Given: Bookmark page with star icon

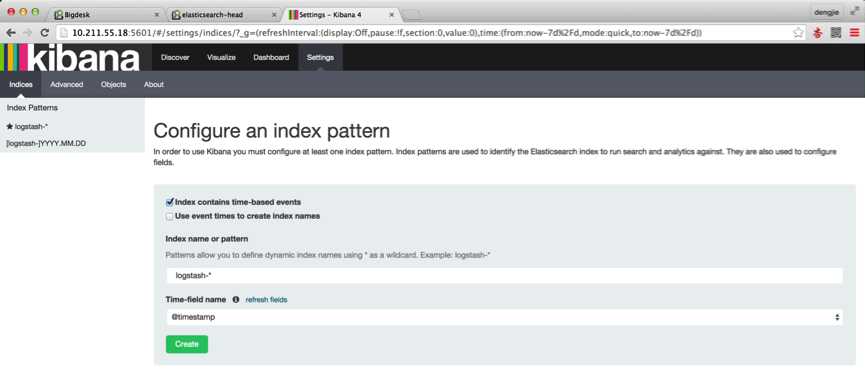Looking at the screenshot, I should (798, 33).
